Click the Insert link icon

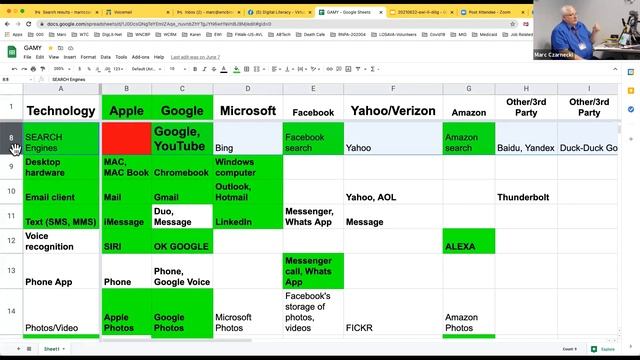click(x=329, y=69)
